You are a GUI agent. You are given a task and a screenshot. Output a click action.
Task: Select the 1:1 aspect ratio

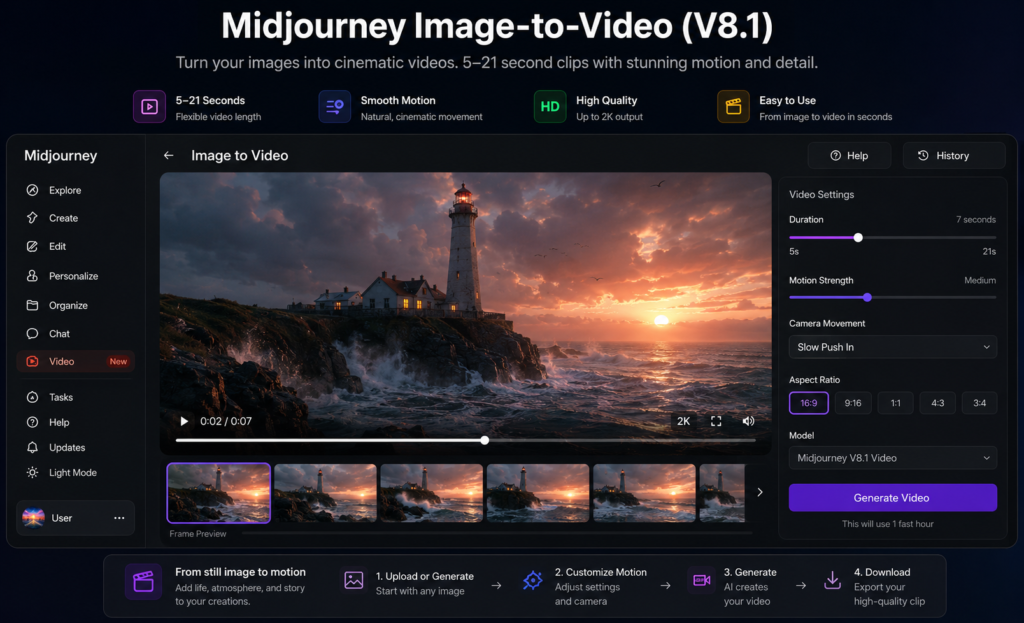895,403
